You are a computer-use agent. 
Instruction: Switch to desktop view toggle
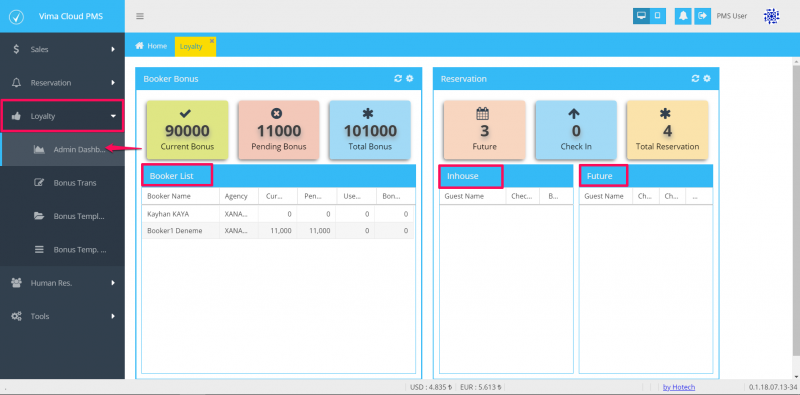[x=641, y=16]
